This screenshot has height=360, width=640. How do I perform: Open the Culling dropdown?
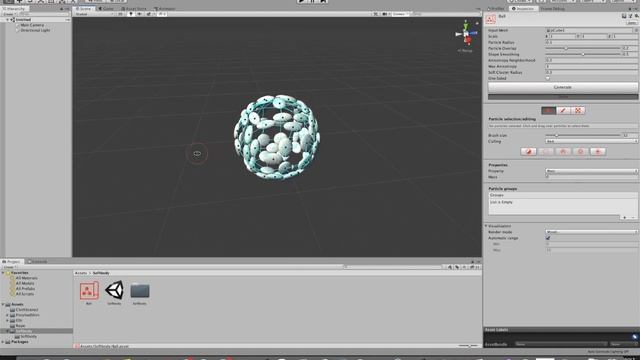click(591, 141)
